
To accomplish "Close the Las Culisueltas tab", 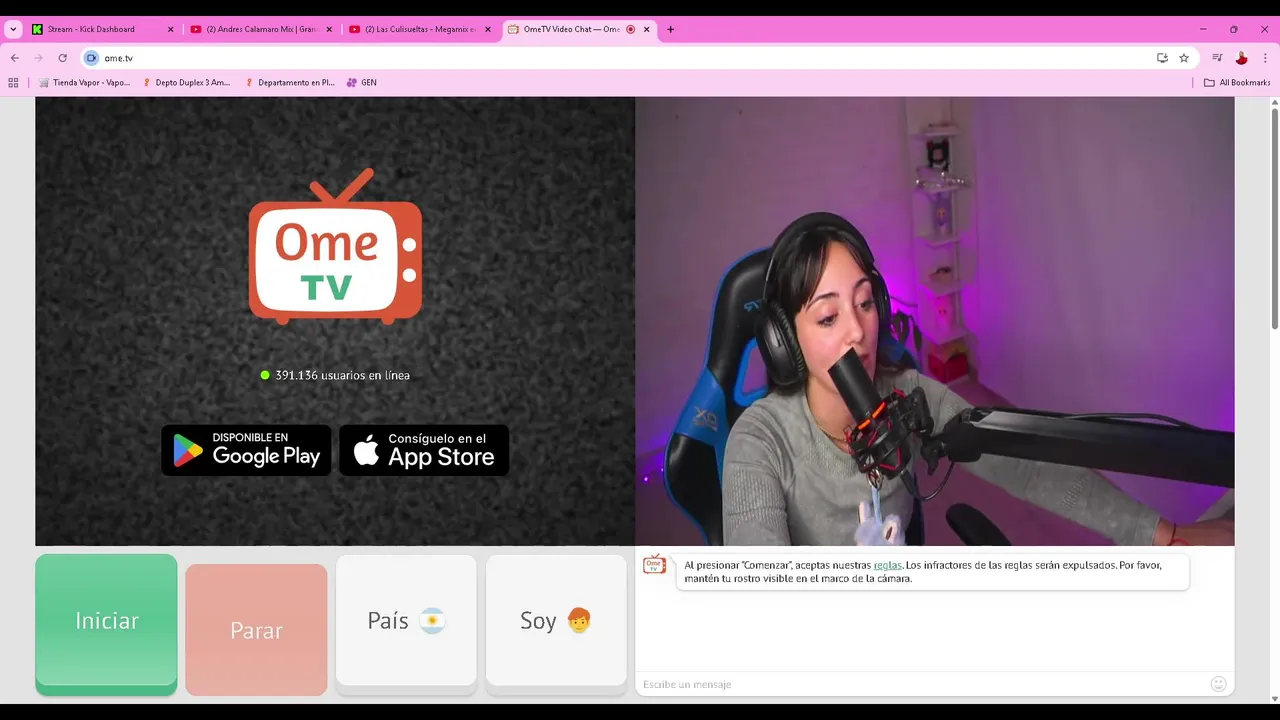I will pos(488,29).
